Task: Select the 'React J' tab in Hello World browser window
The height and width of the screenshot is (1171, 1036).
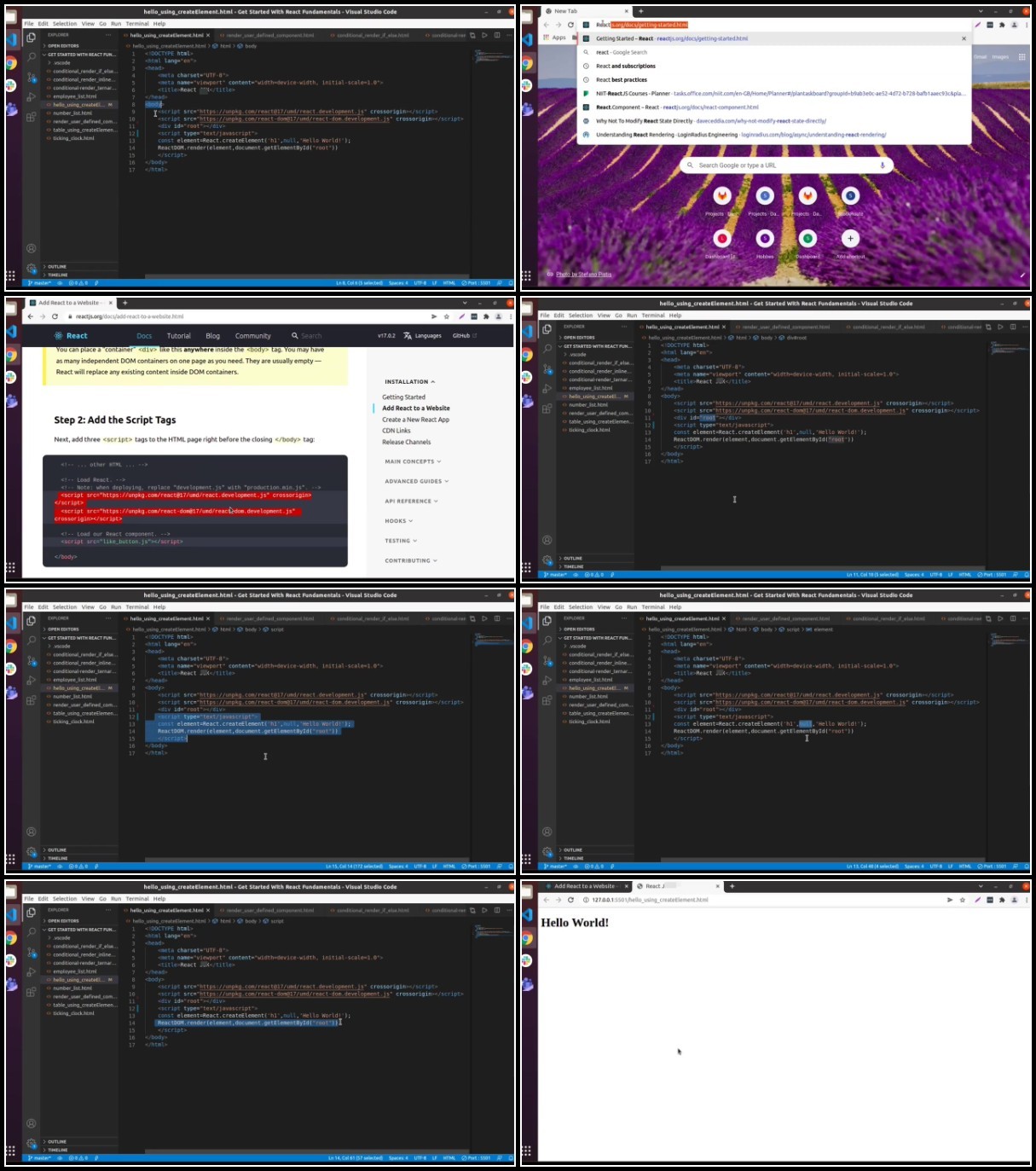Action: click(676, 886)
